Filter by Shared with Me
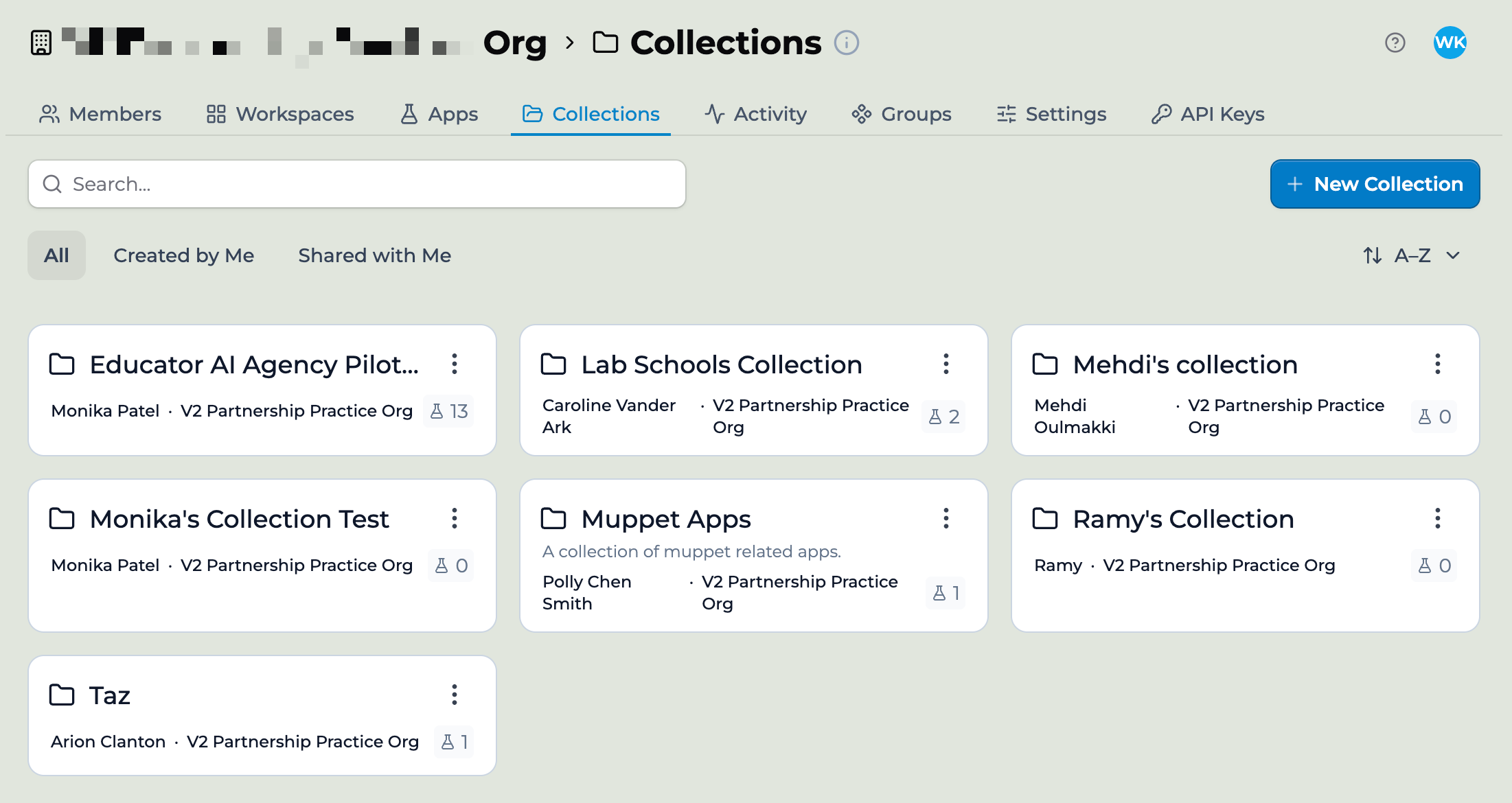The image size is (1512, 803). click(375, 255)
